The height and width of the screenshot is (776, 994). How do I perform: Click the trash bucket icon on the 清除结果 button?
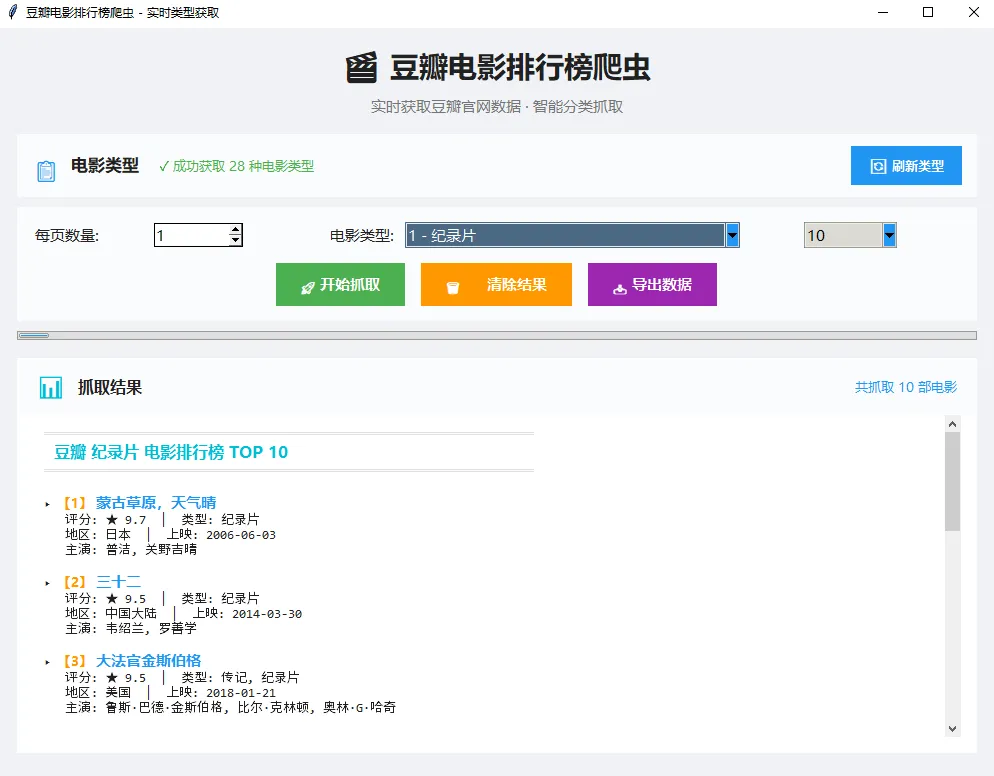point(453,288)
